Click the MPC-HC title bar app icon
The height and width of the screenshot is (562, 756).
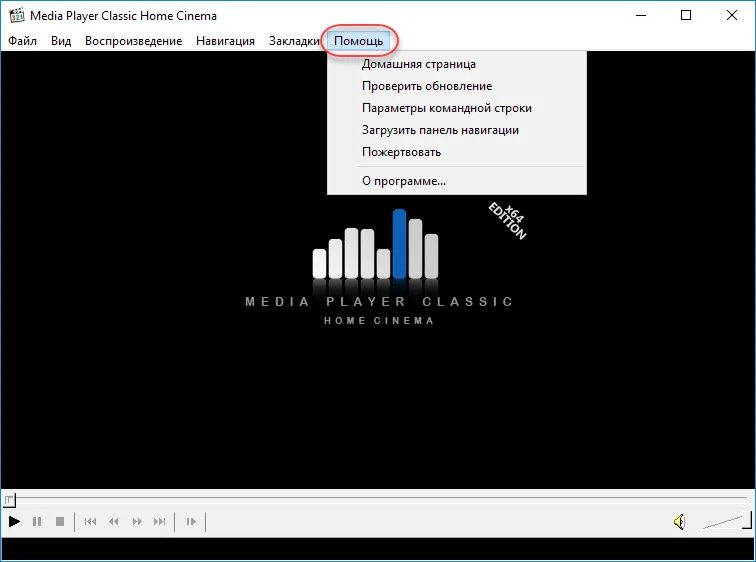[x=17, y=15]
